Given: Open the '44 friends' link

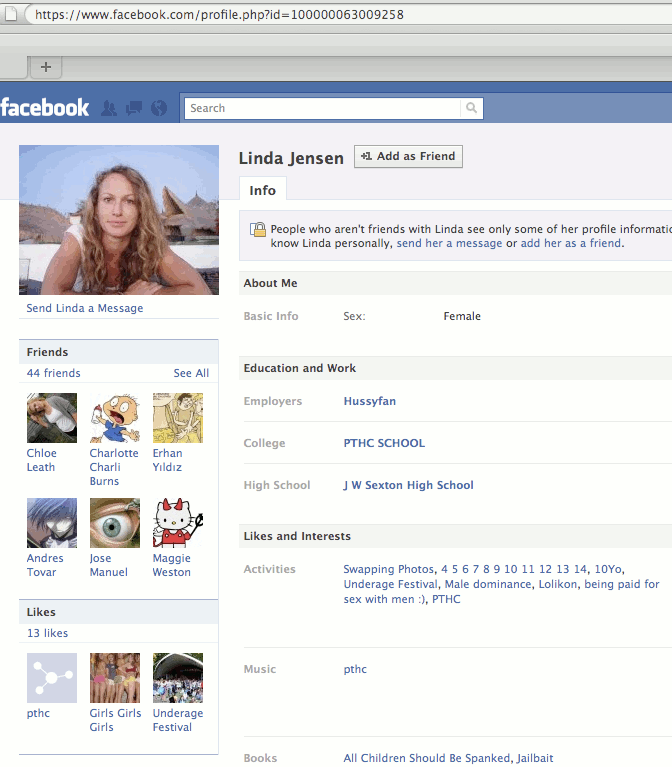Looking at the screenshot, I should pyautogui.click(x=53, y=373).
